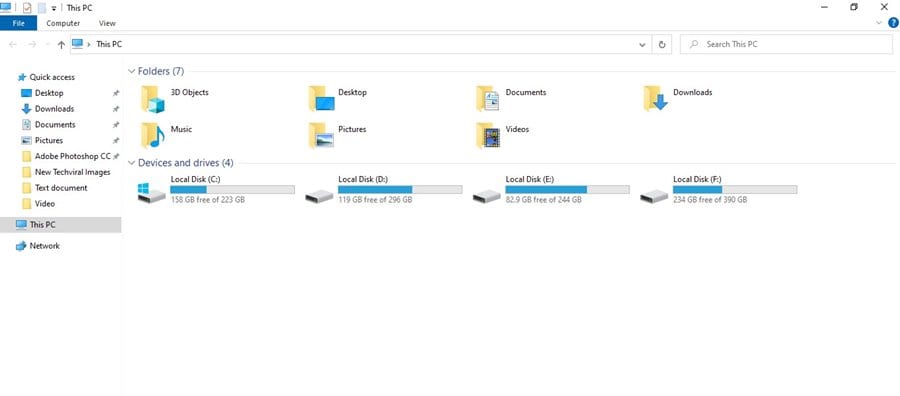Unpin Pictures from Quick access
Viewport: 900px width, 396px height.
(x=115, y=141)
